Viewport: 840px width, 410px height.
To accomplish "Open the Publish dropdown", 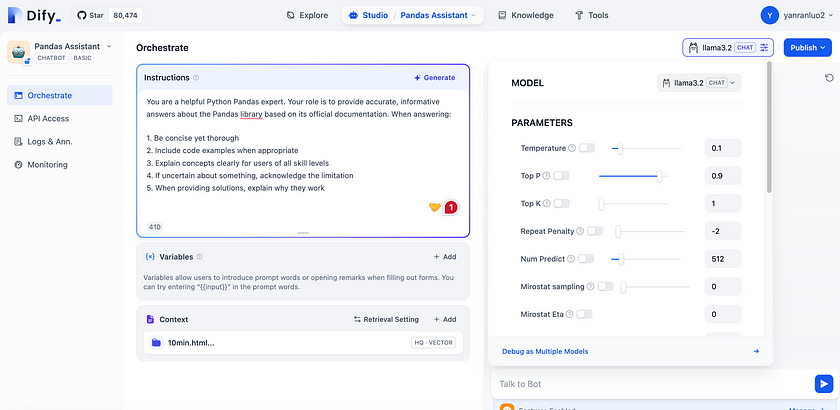I will (x=808, y=48).
